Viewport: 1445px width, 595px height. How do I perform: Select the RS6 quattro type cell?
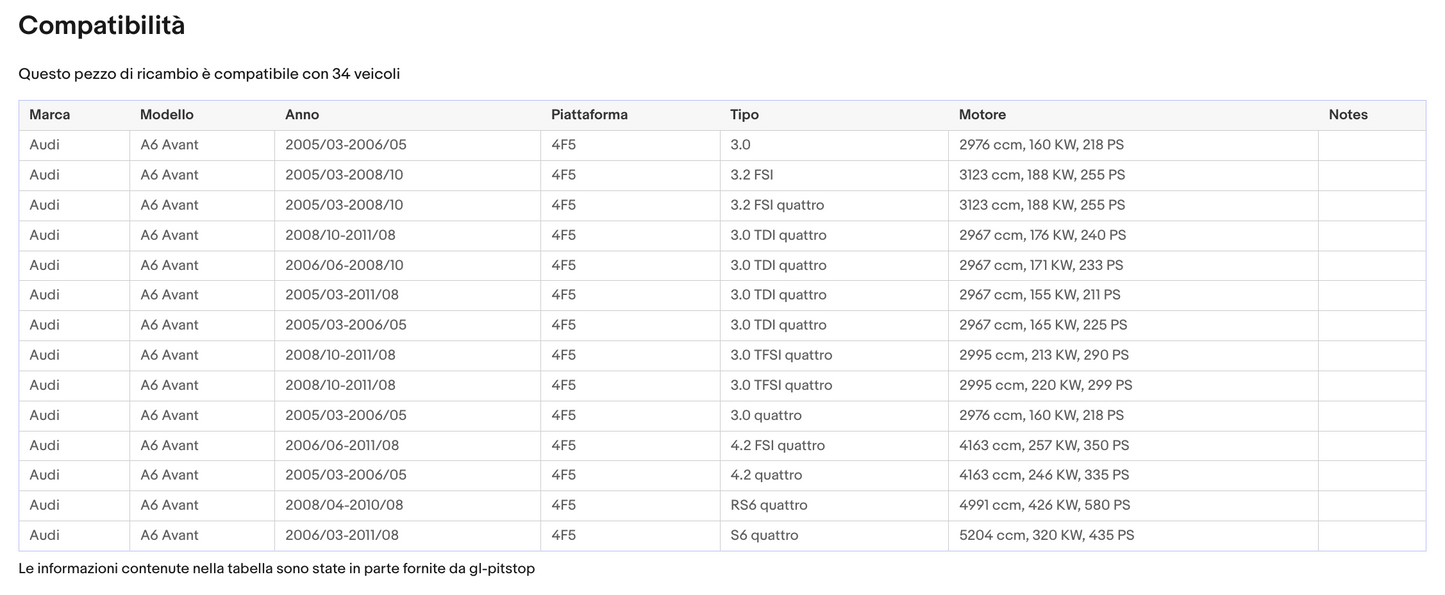coord(768,505)
